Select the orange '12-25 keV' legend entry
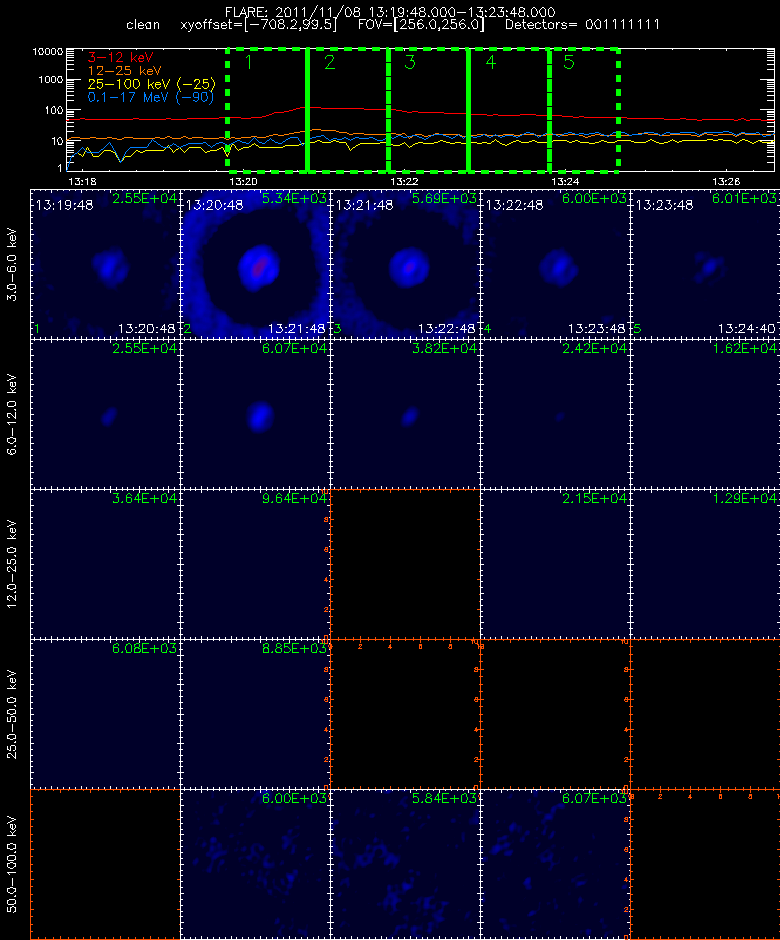The width and height of the screenshot is (780, 940). point(124,71)
